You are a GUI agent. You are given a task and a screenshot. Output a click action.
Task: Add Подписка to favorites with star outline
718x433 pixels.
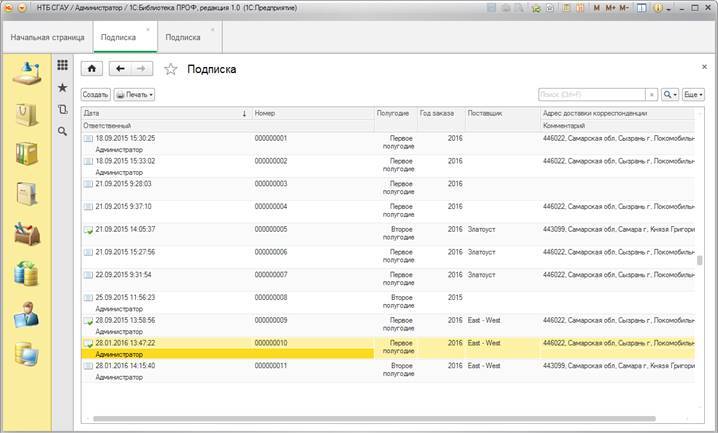[170, 69]
